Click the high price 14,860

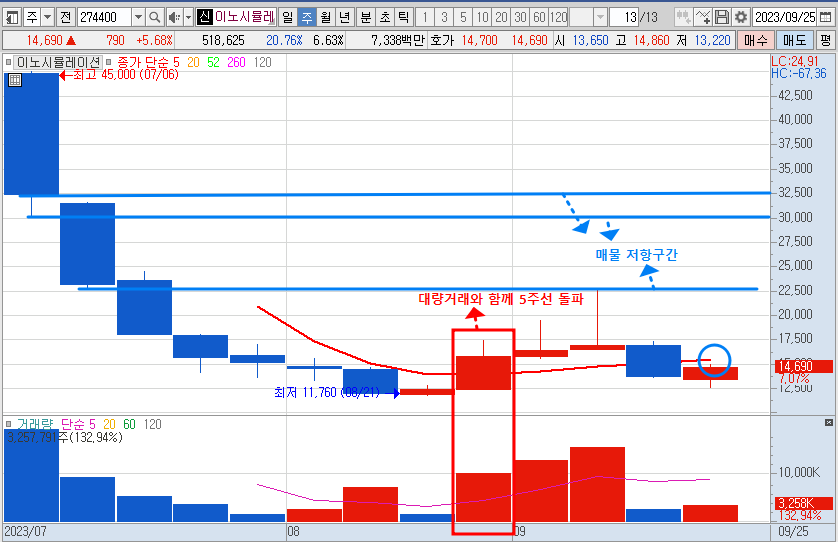pos(651,40)
